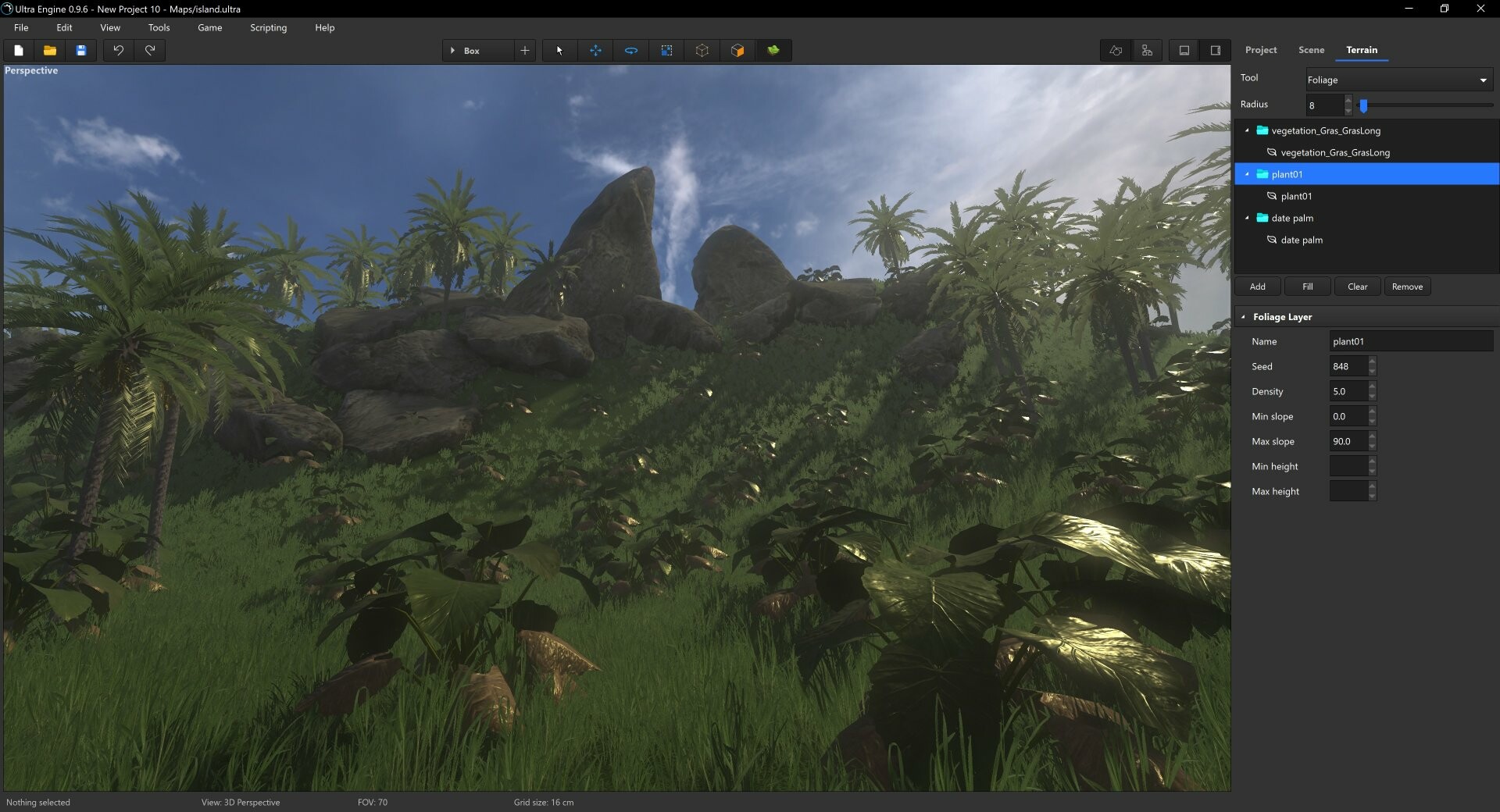Click the new object plus button
The height and width of the screenshot is (812, 1500).
pos(524,50)
